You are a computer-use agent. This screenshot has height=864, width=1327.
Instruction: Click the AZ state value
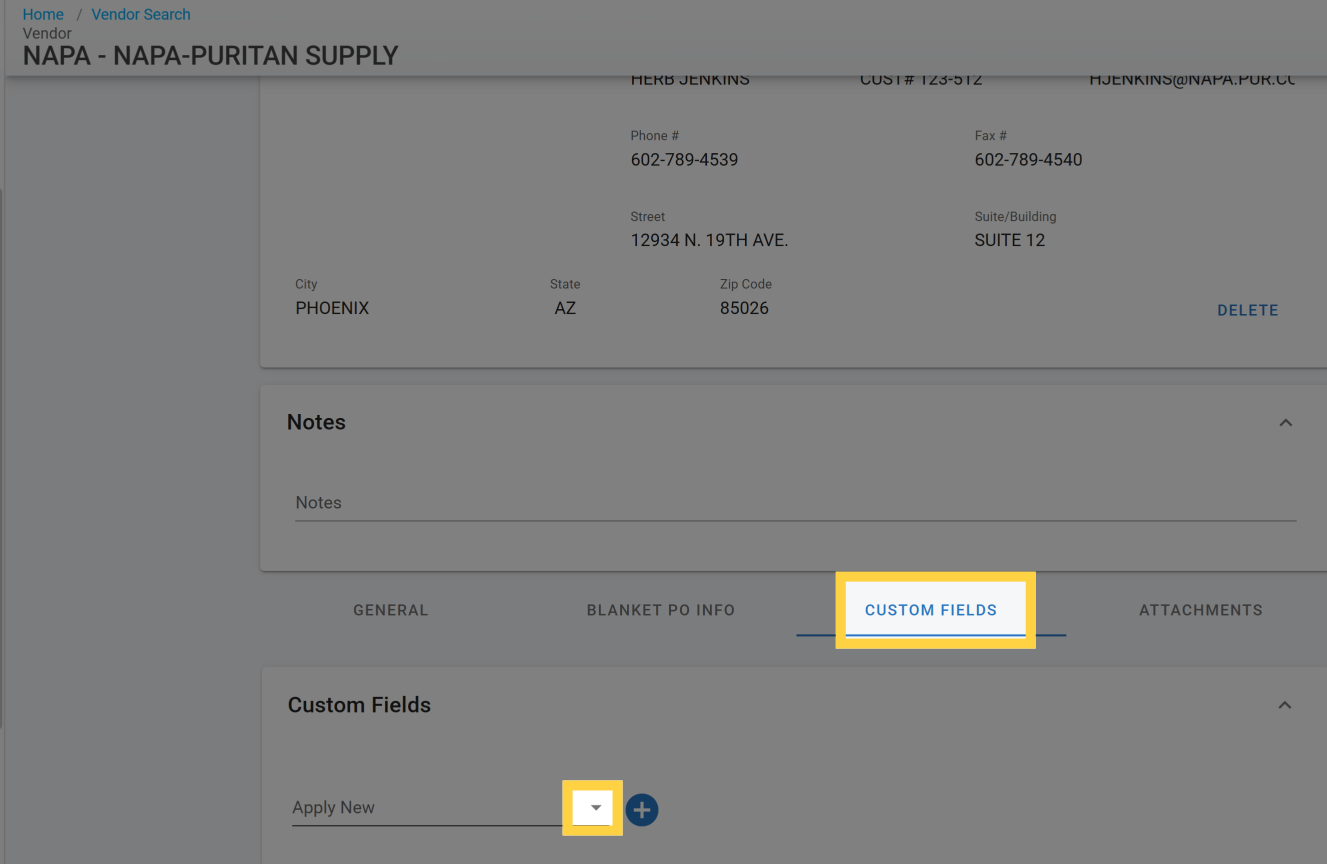[565, 308]
